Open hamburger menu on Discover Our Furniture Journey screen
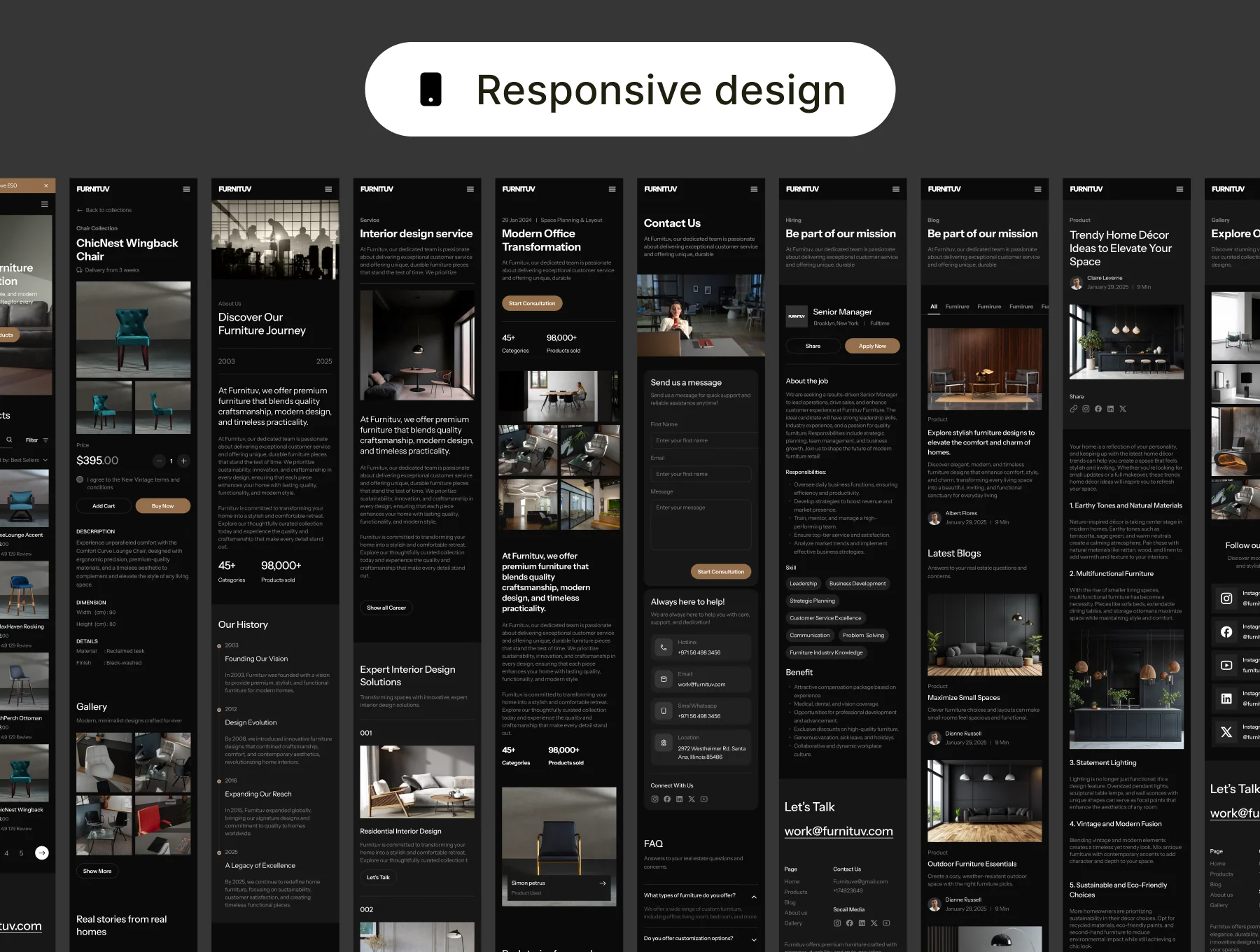This screenshot has height=952, width=1260. tap(328, 189)
